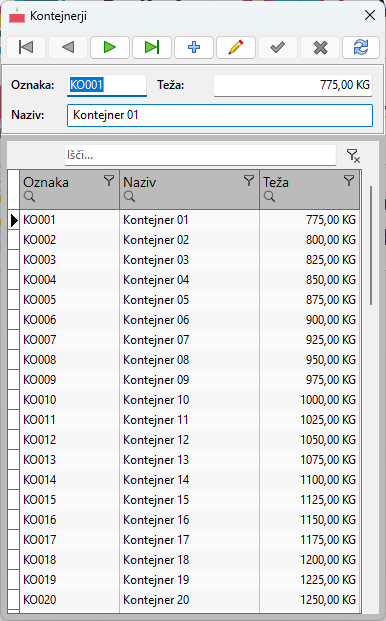
Task: Go to the previous record
Action: (x=68, y=48)
